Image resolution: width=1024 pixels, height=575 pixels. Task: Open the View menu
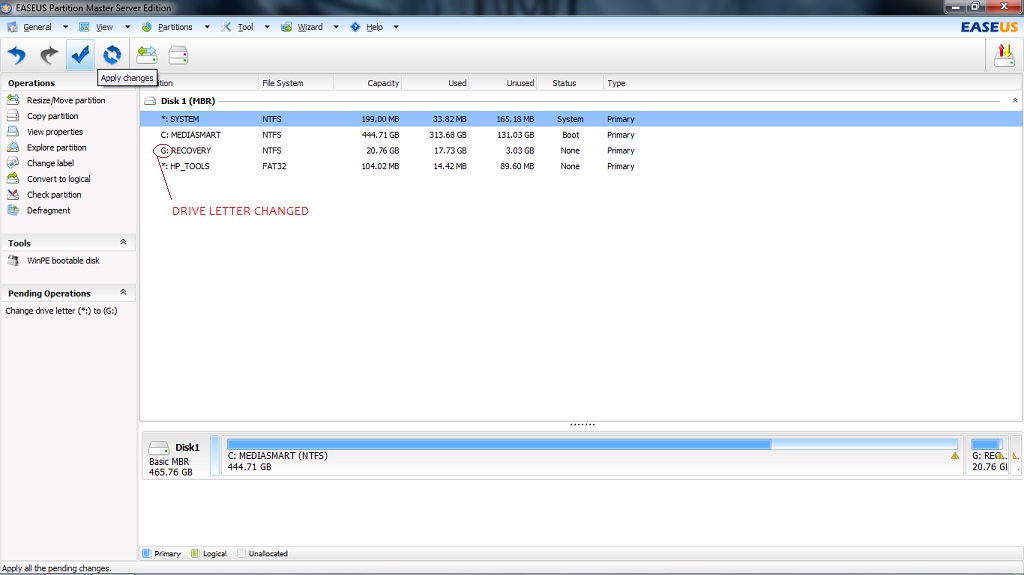tap(104, 27)
